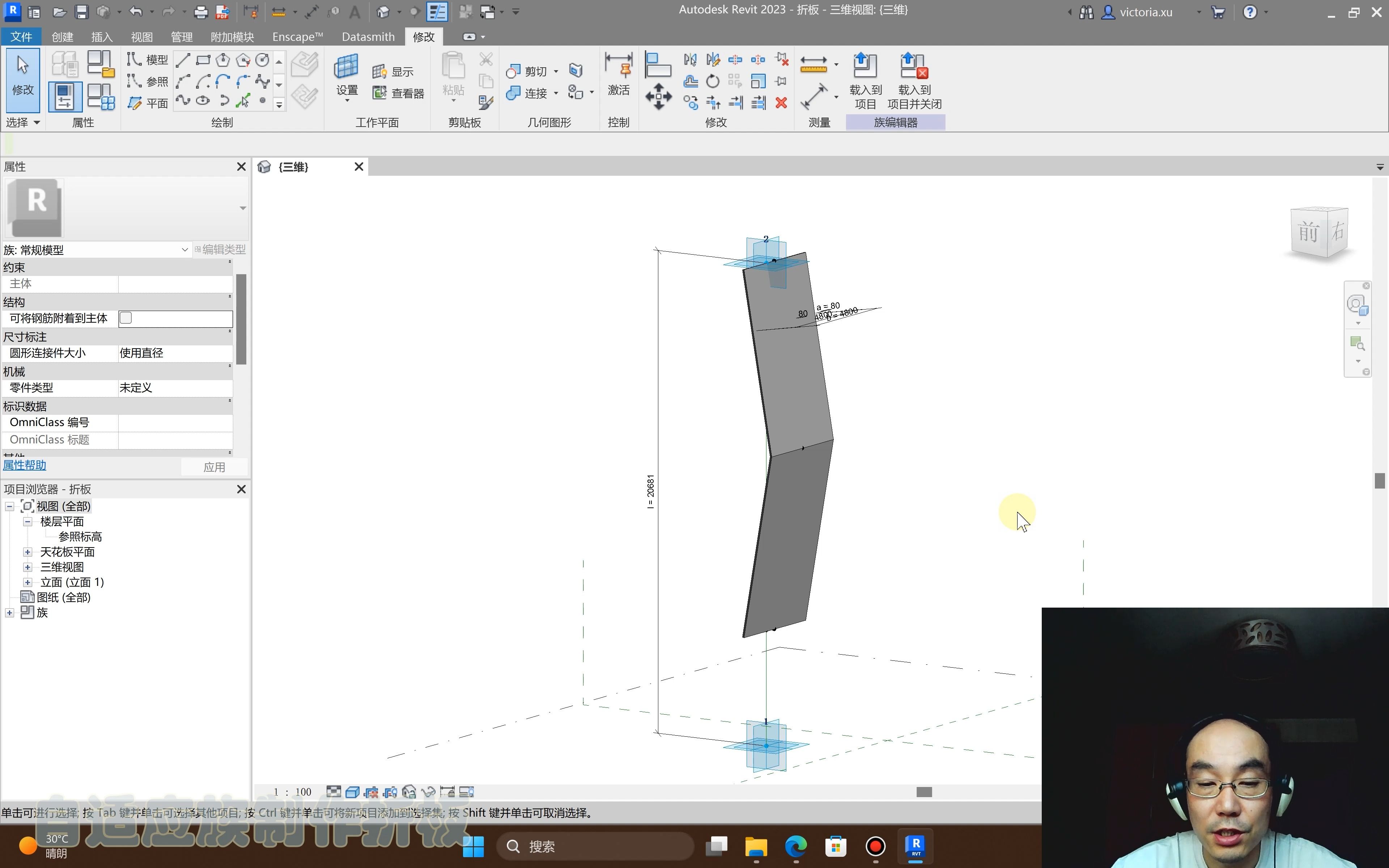Open the view scale 1 : 100 control
This screenshot has width=1389, height=868.
[x=293, y=792]
